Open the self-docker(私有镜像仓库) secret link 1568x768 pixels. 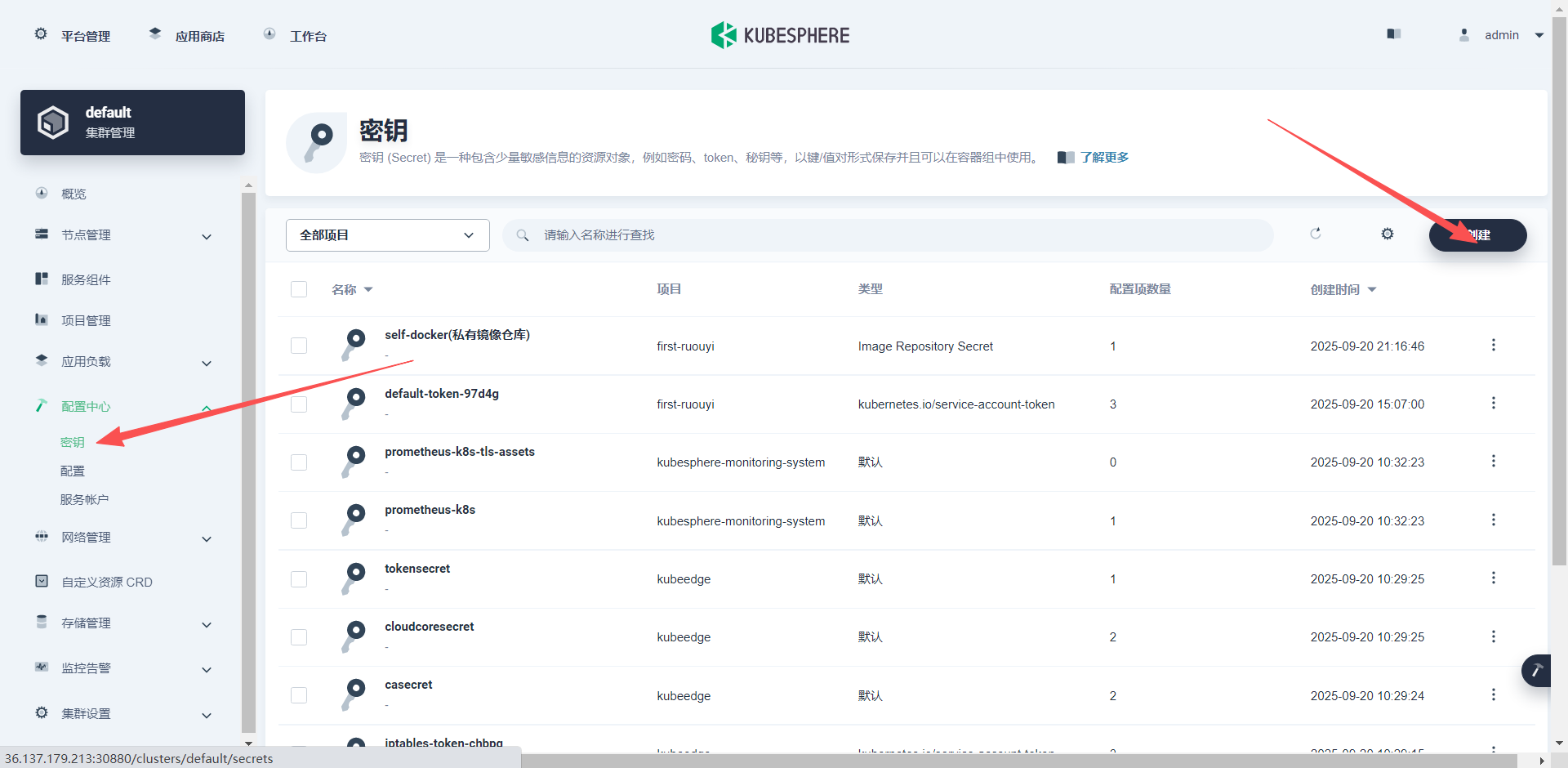click(457, 335)
